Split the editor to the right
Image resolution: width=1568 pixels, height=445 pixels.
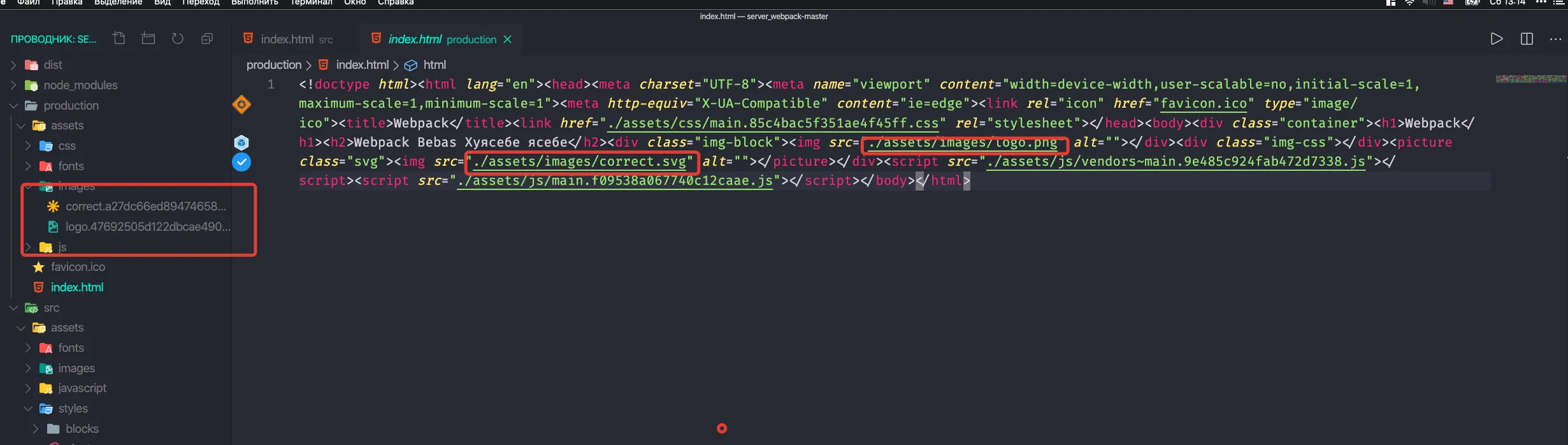click(1527, 39)
